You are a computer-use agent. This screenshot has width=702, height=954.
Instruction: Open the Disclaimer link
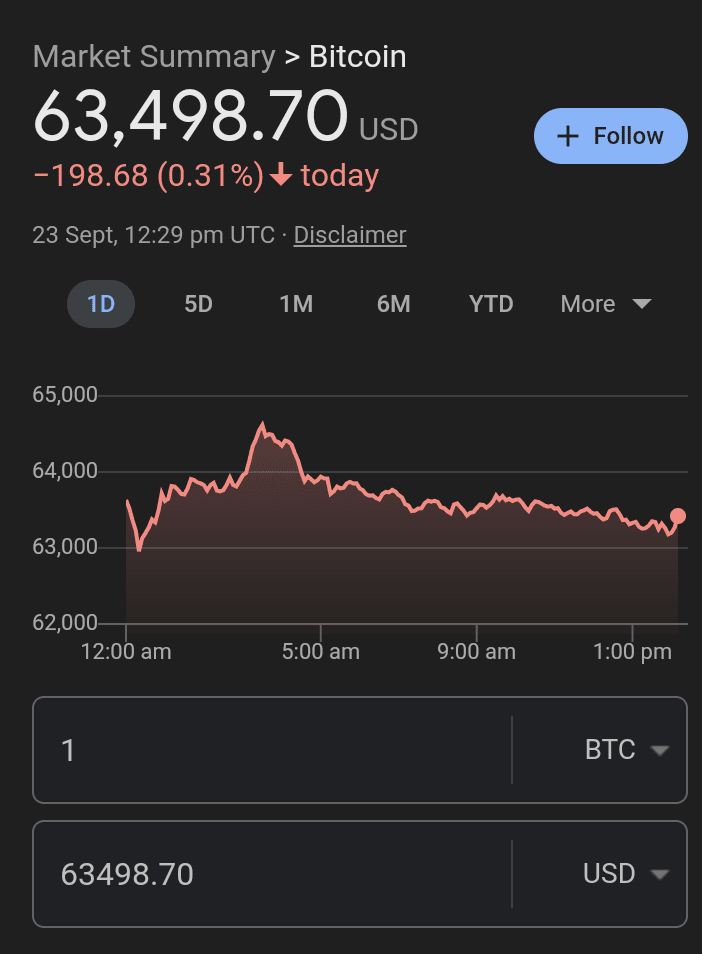(350, 235)
